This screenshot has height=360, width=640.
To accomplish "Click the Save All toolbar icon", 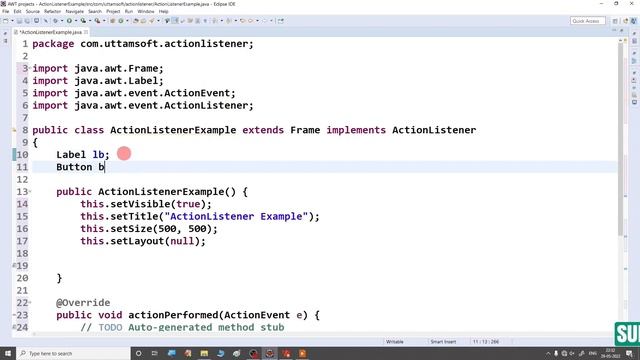I will pos(27,21).
